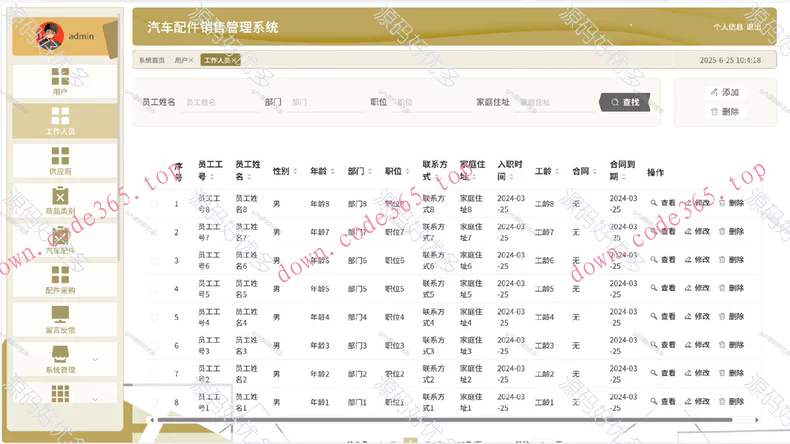Sort table by 职位 column arrows
Screen dimensions: 790x444
coord(407,171)
